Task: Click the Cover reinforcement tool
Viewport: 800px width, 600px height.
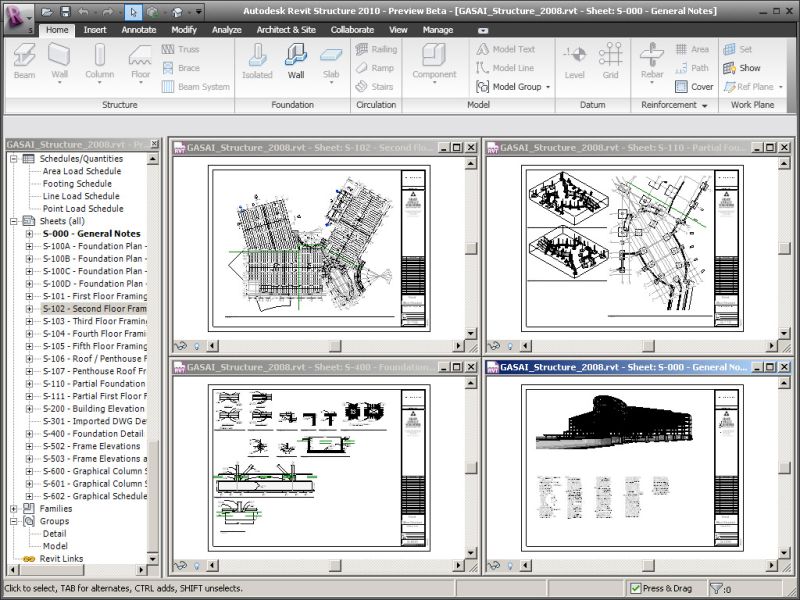Action: [694, 87]
